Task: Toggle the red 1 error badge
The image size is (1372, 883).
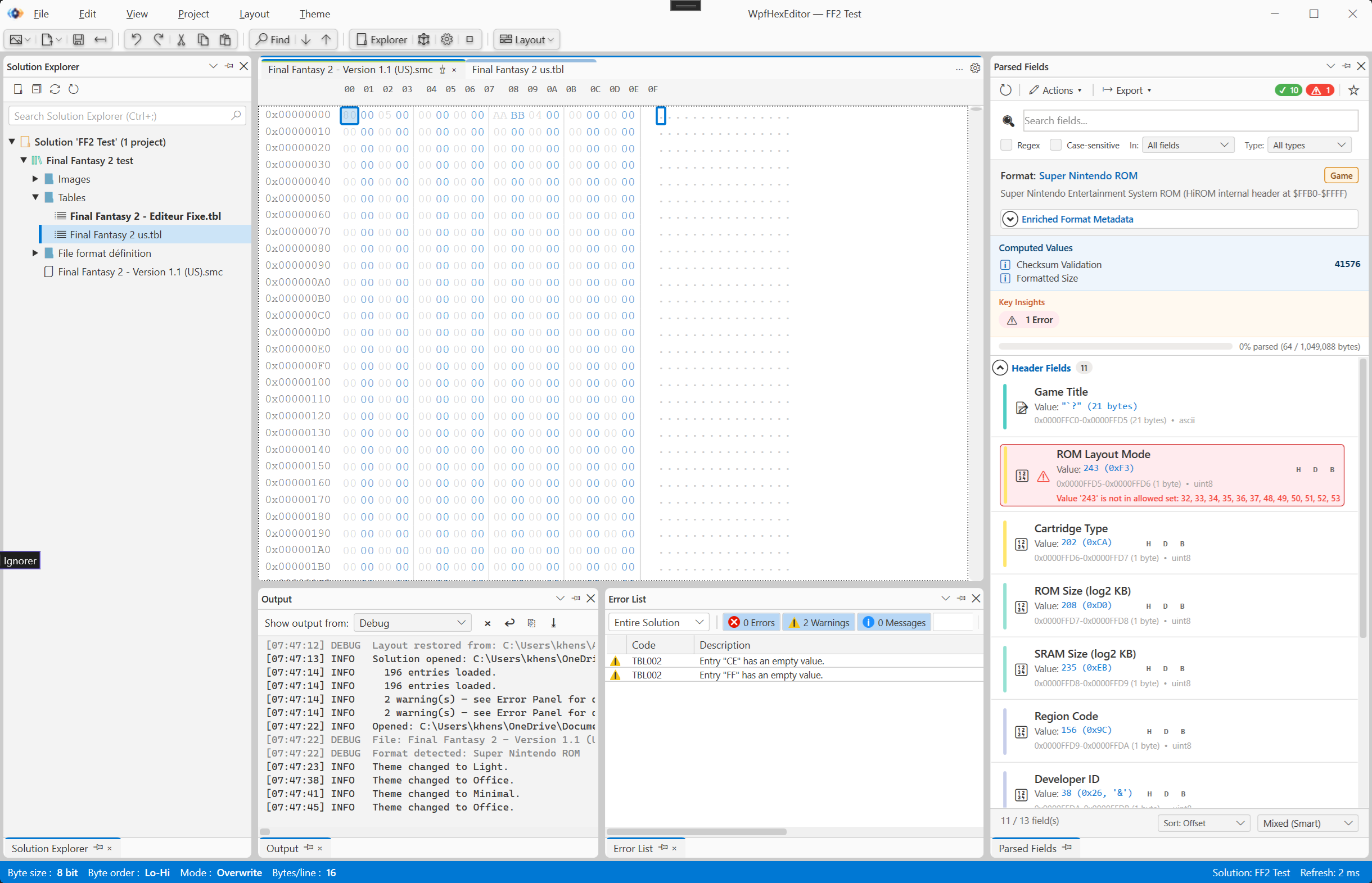Action: tap(1320, 90)
